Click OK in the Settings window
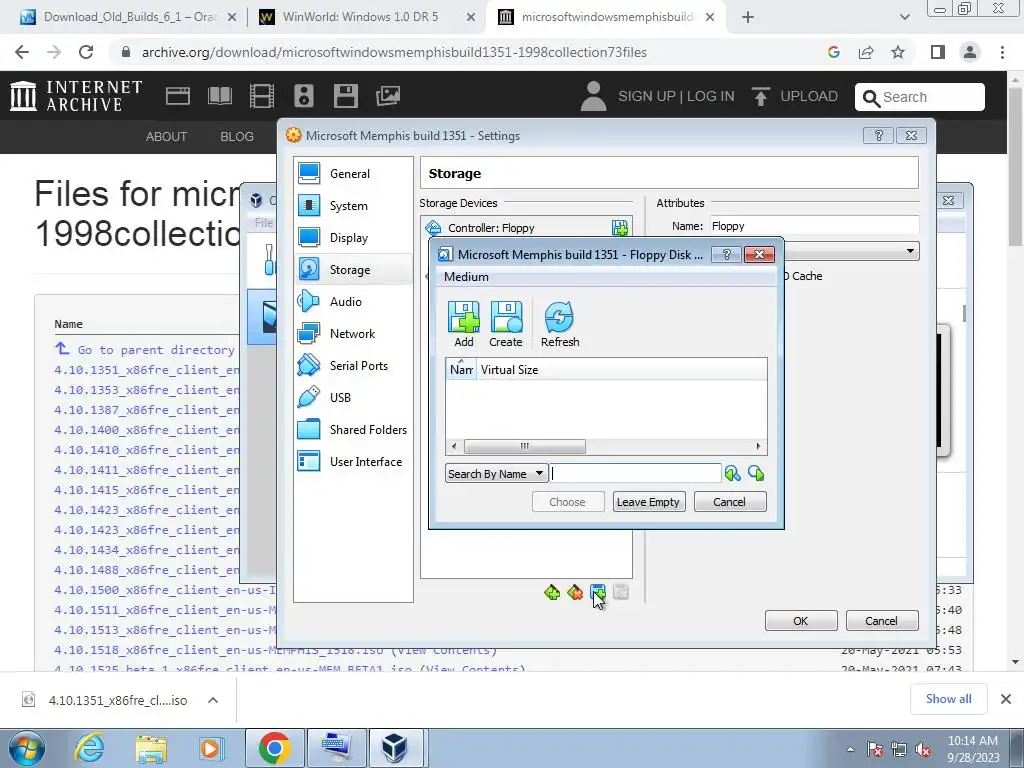 pos(801,620)
